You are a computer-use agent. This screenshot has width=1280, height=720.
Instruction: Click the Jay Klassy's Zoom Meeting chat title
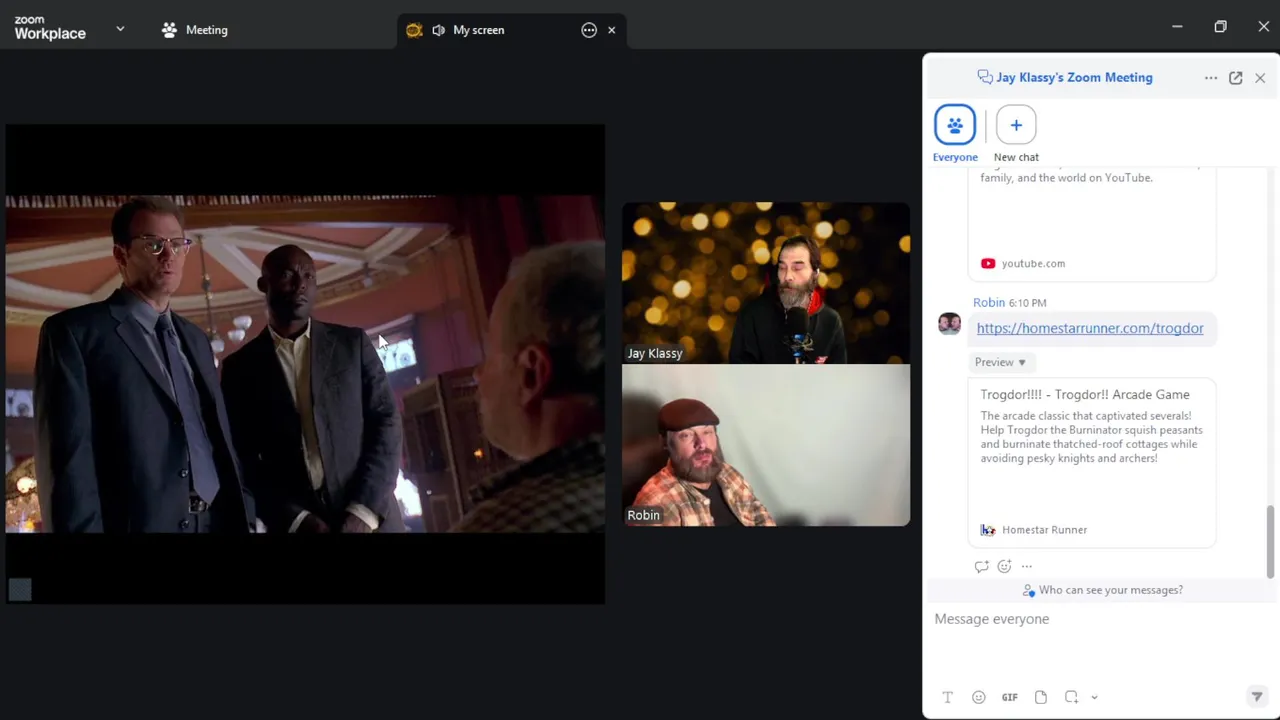(1074, 78)
